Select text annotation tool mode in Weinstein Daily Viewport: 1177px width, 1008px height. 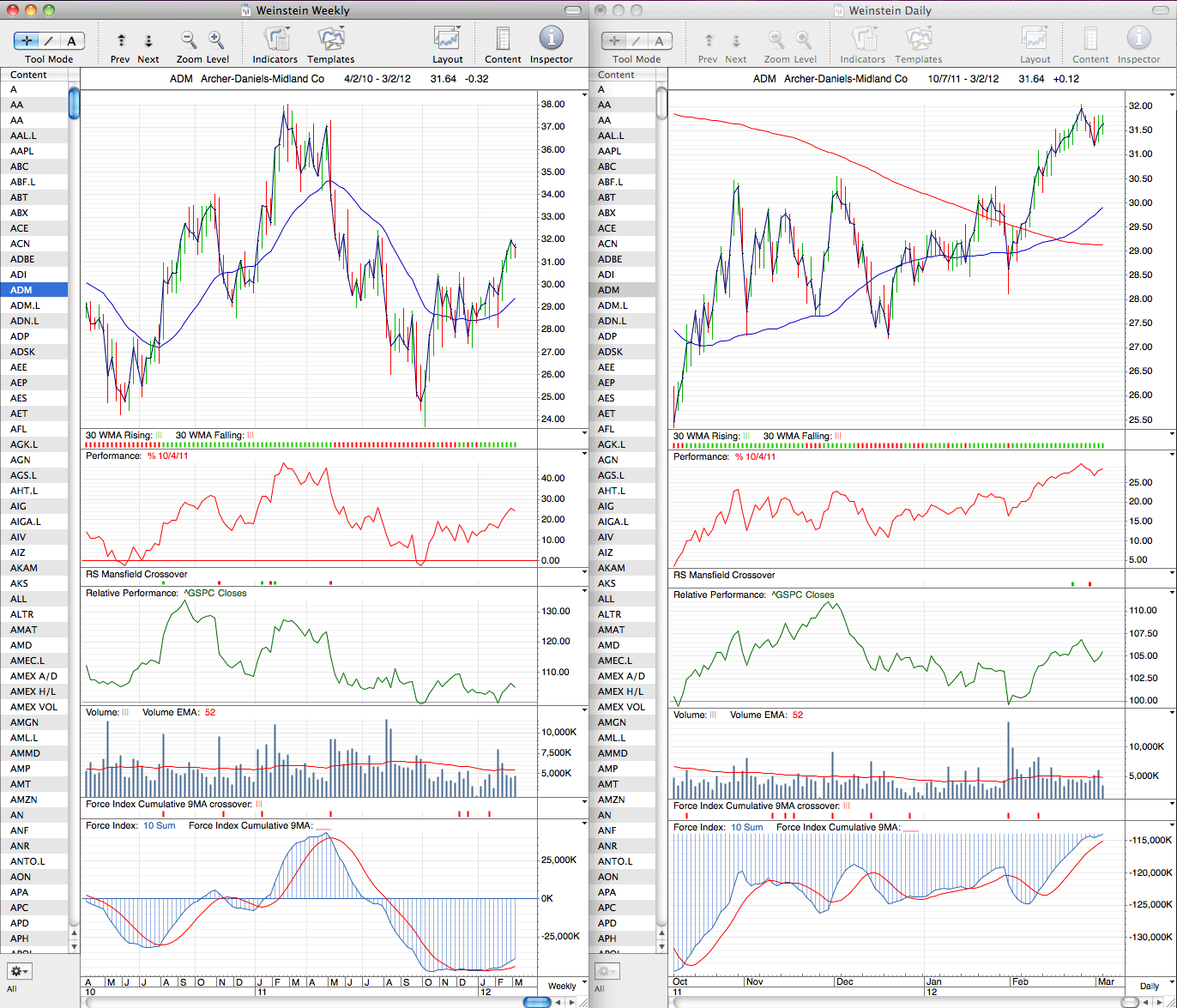coord(660,40)
